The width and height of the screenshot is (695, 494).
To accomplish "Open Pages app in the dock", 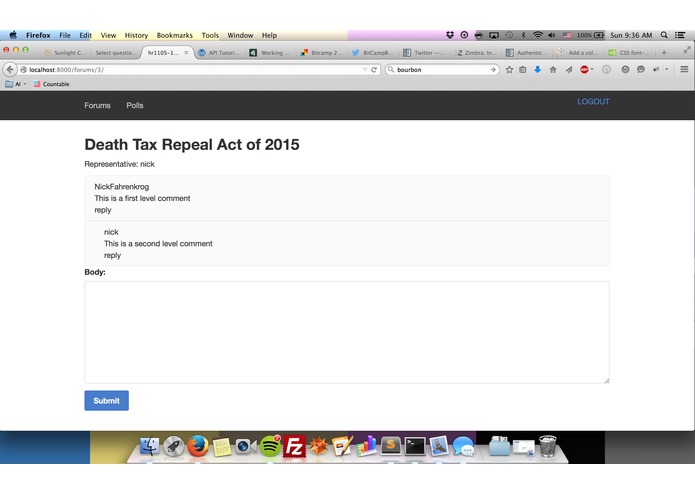I will [x=342, y=446].
